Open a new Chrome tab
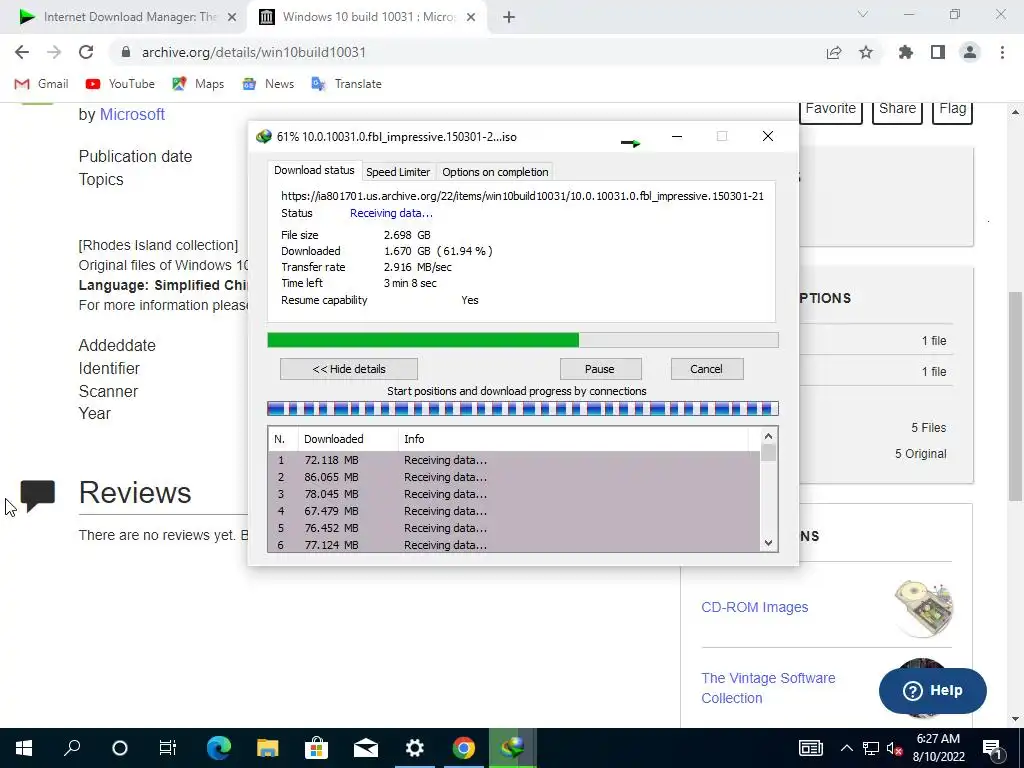This screenshot has width=1024, height=768. pyautogui.click(x=509, y=18)
